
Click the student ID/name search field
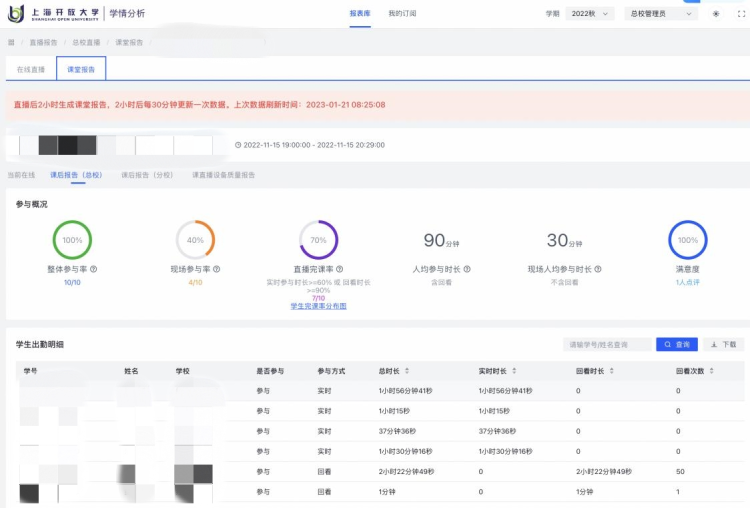coord(607,344)
